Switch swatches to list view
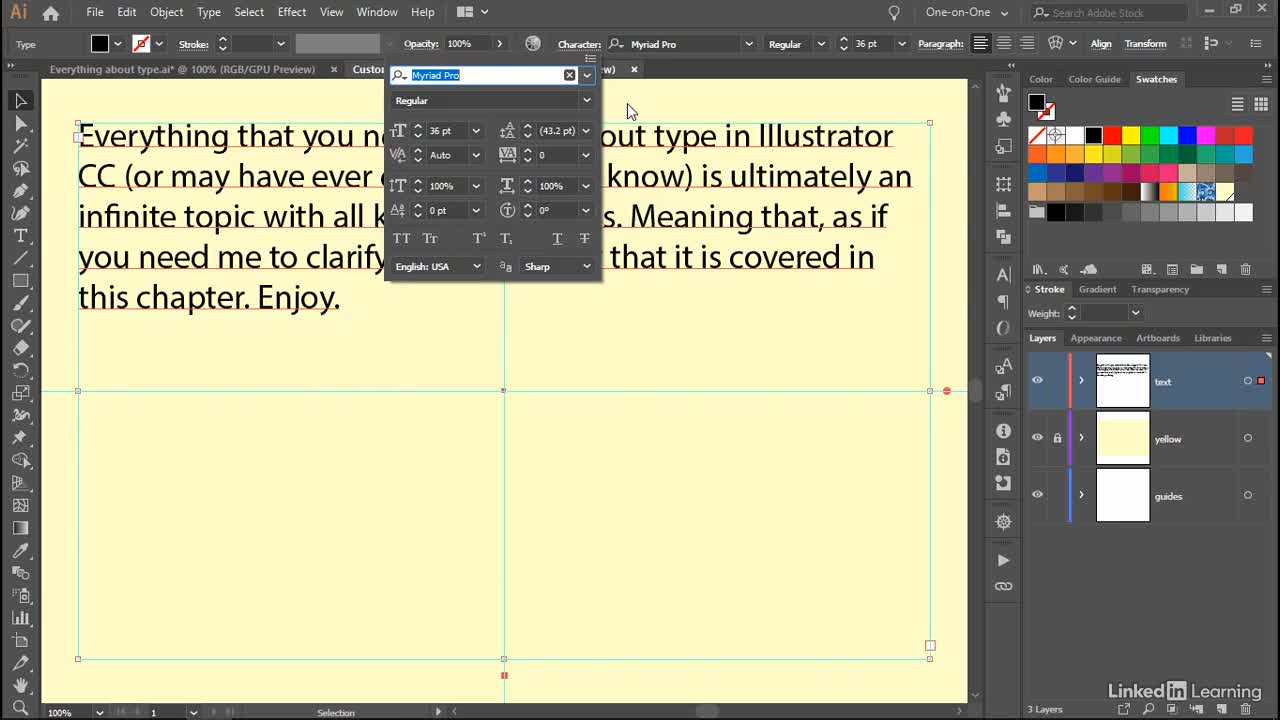 (x=1237, y=104)
